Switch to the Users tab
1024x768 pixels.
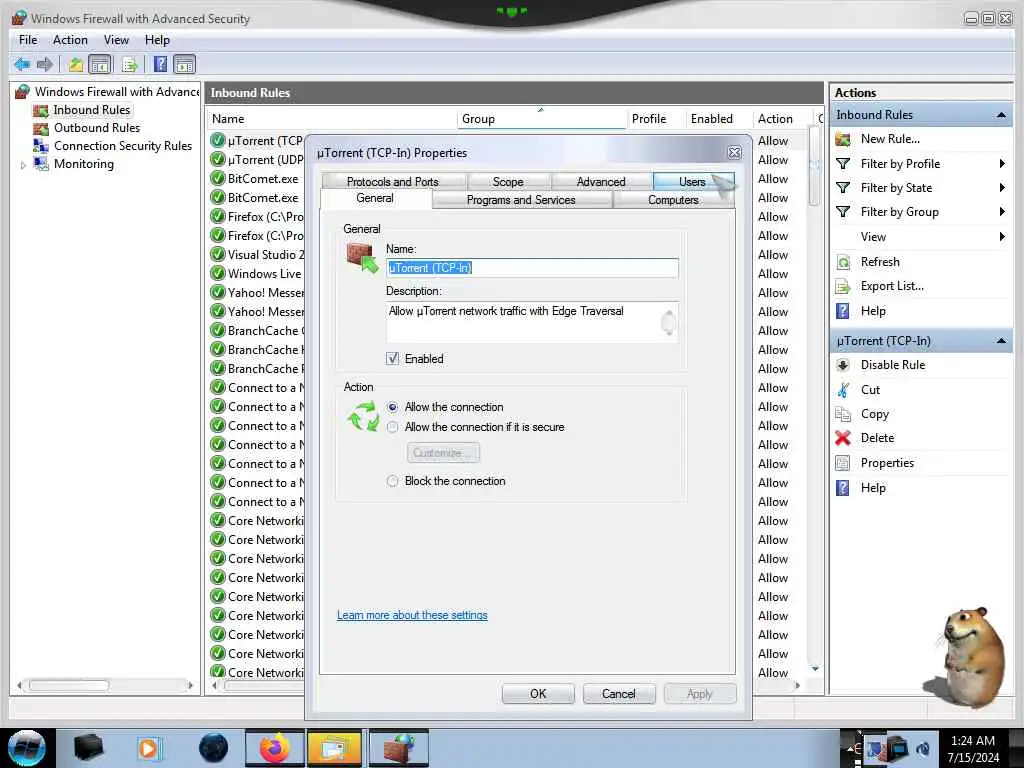pos(693,182)
